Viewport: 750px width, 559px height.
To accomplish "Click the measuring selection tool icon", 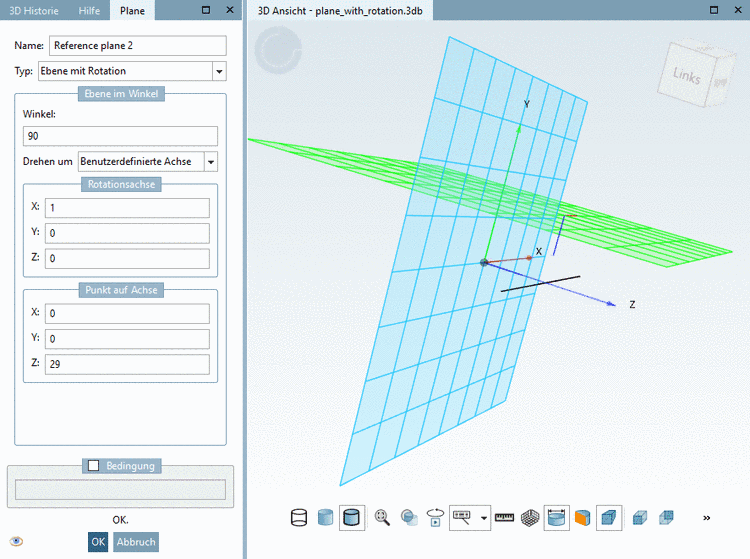I will pyautogui.click(x=462, y=518).
